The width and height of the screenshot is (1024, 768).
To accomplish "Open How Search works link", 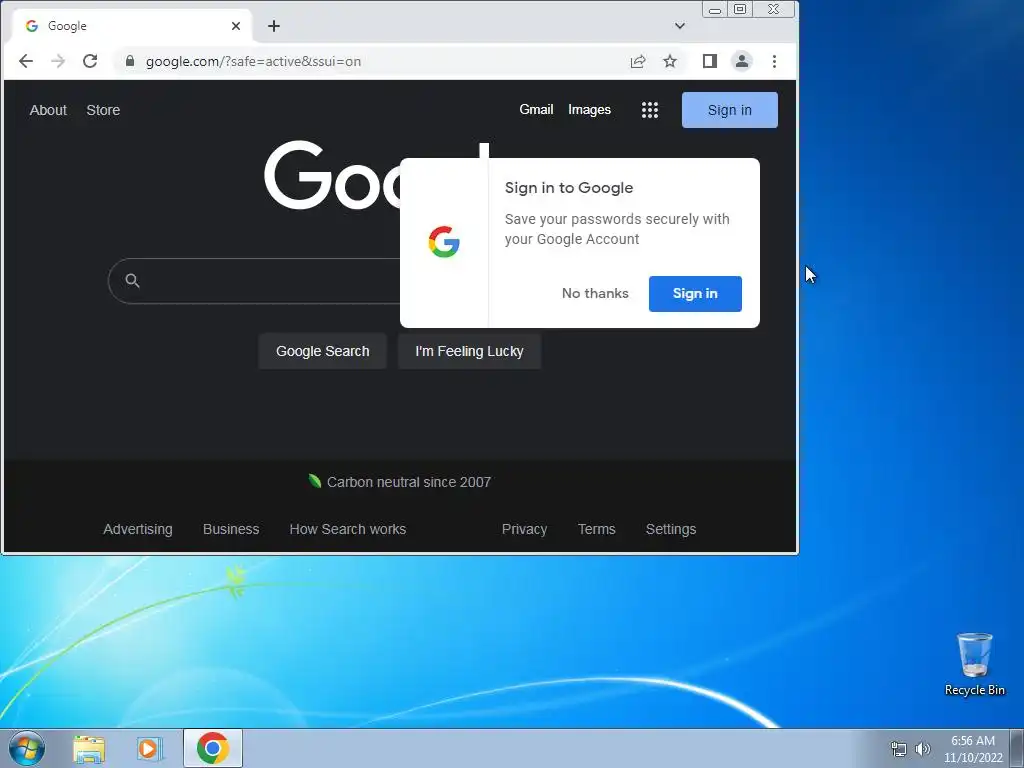I will [x=348, y=529].
